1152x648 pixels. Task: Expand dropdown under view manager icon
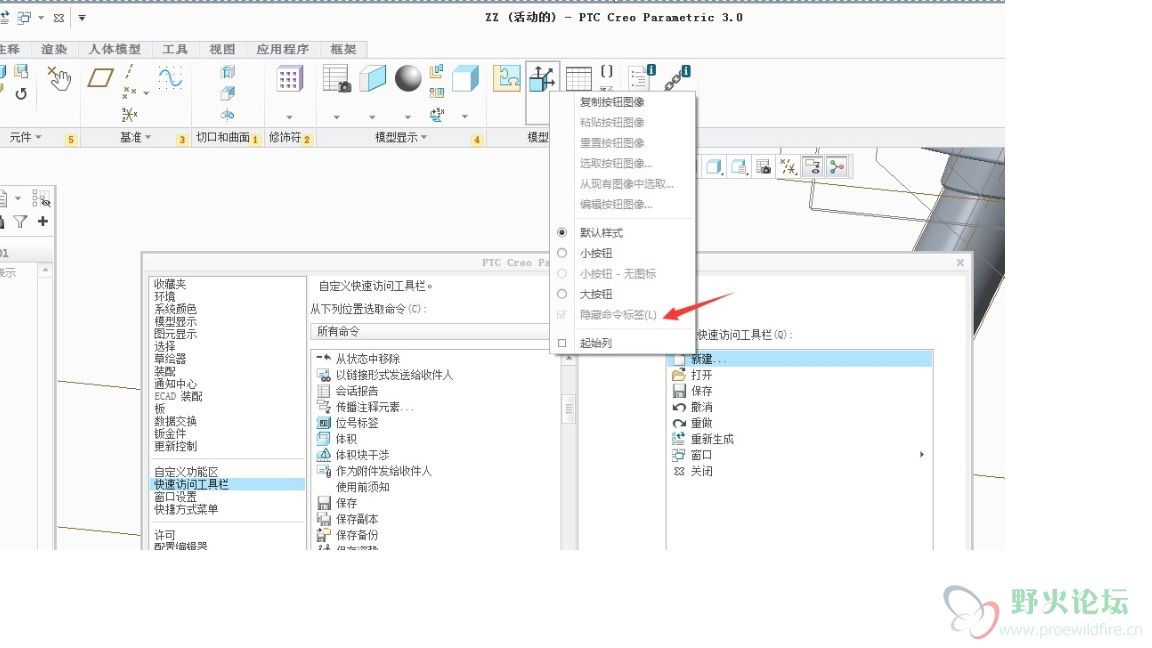[x=336, y=117]
